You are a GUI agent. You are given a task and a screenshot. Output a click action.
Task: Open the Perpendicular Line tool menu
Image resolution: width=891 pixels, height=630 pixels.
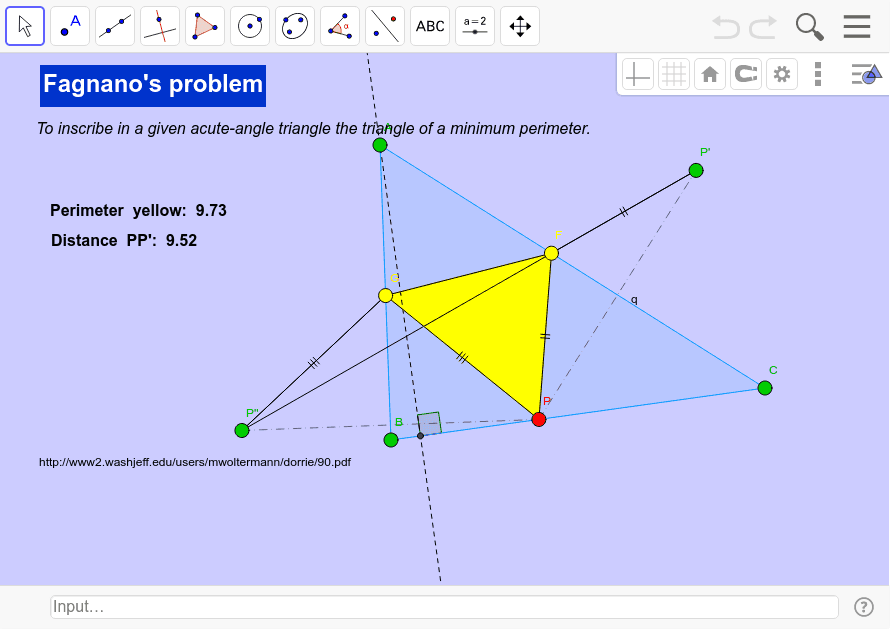[159, 25]
